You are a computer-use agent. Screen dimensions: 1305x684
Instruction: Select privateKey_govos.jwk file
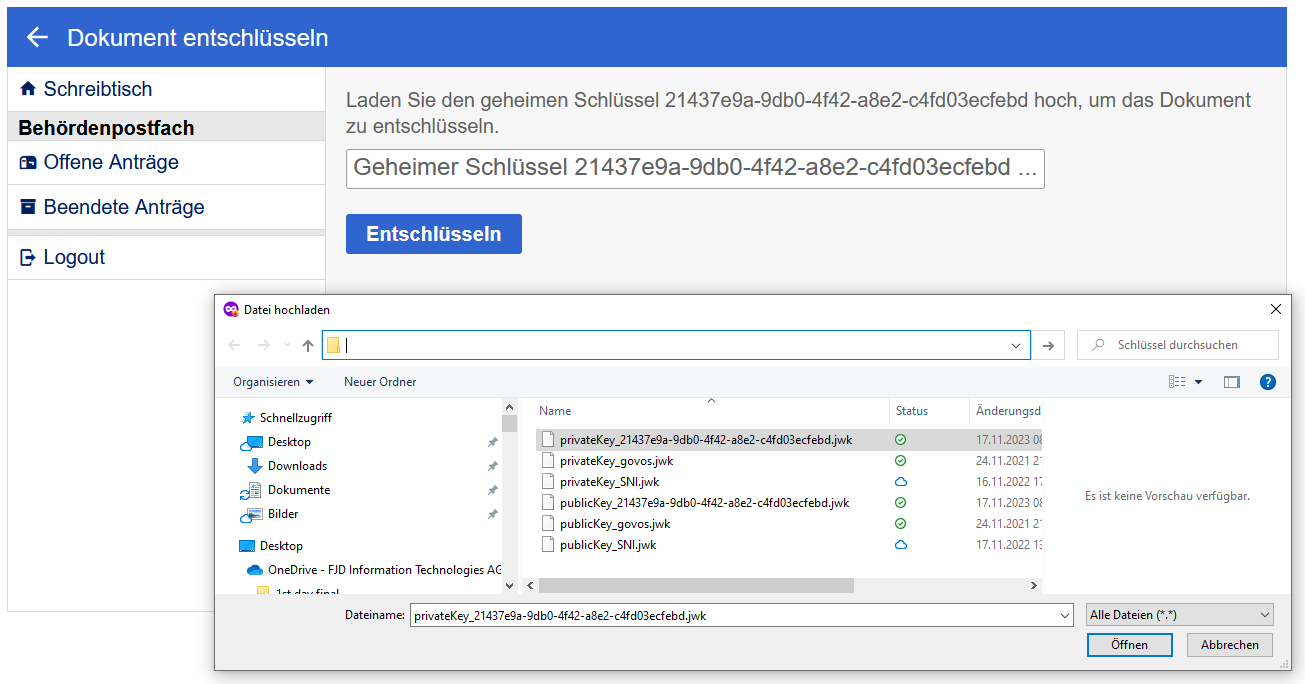[616, 461]
